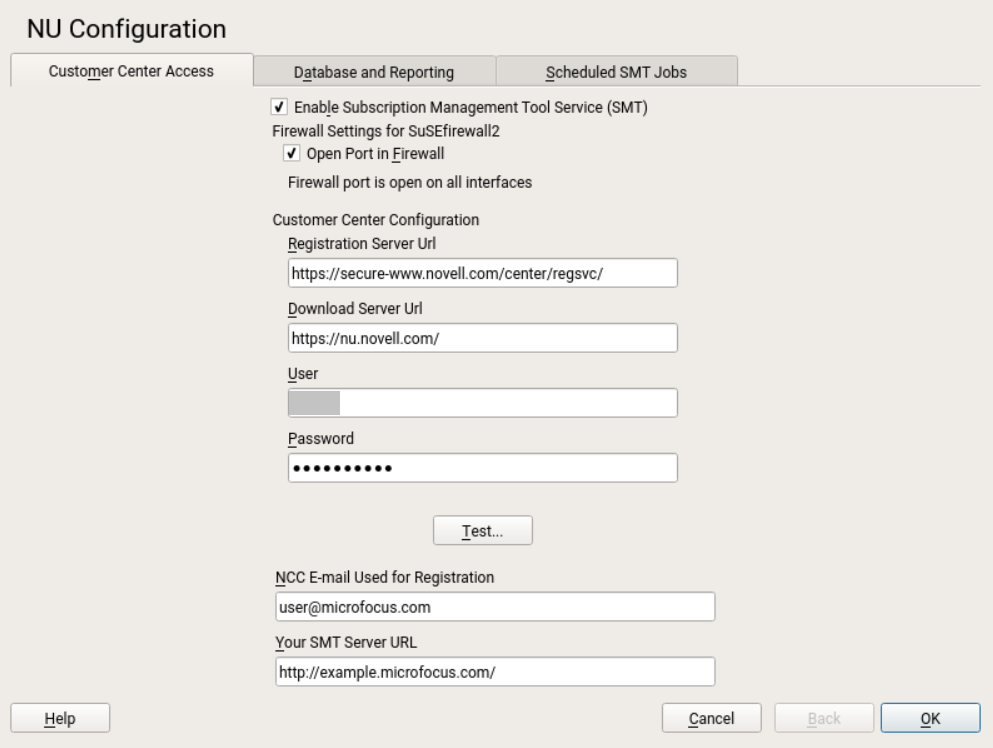Open the Scheduled SMT Jobs tab

pos(616,72)
